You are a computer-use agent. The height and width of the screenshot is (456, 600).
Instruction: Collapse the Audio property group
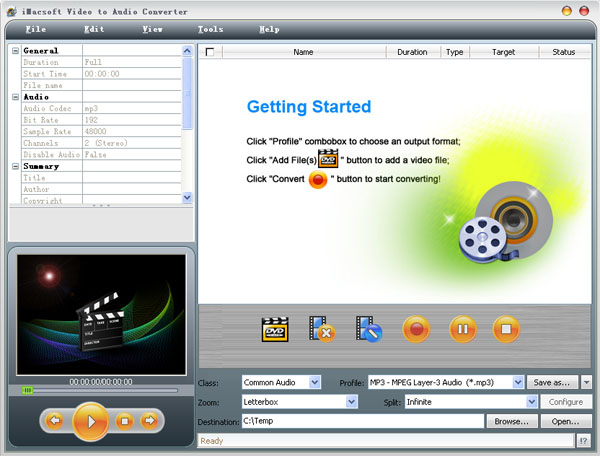pos(15,97)
